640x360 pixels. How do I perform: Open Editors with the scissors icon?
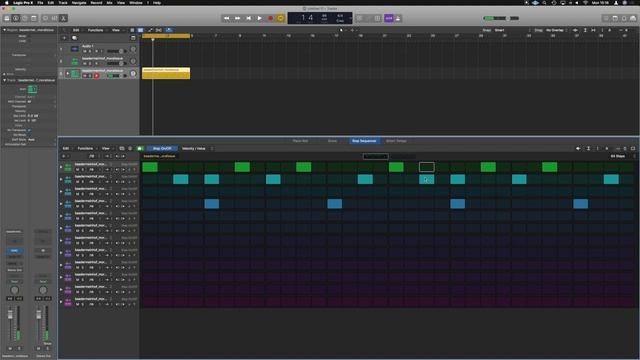[63, 18]
